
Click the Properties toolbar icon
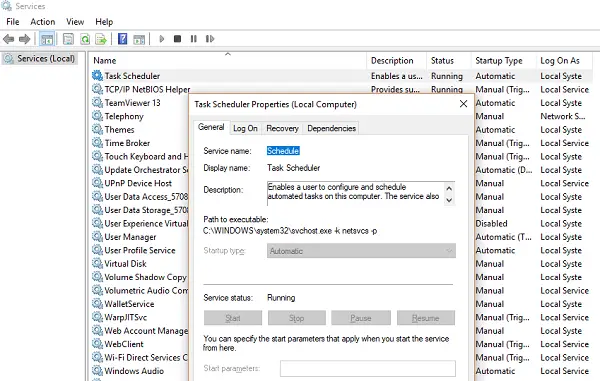click(68, 39)
